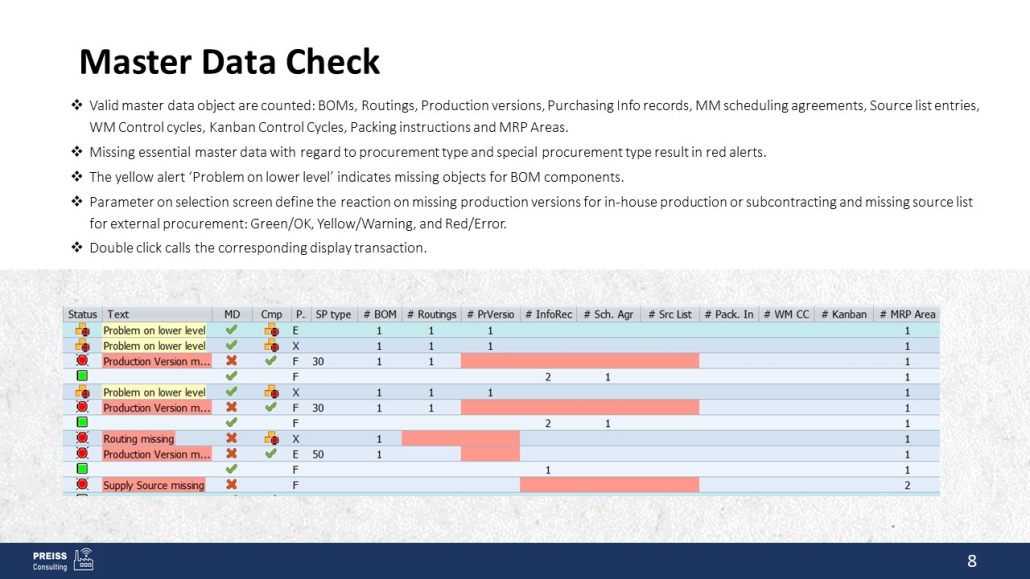Viewport: 1030px width, 579px height.
Task: Click status warning icon in first table row
Action: [x=82, y=330]
